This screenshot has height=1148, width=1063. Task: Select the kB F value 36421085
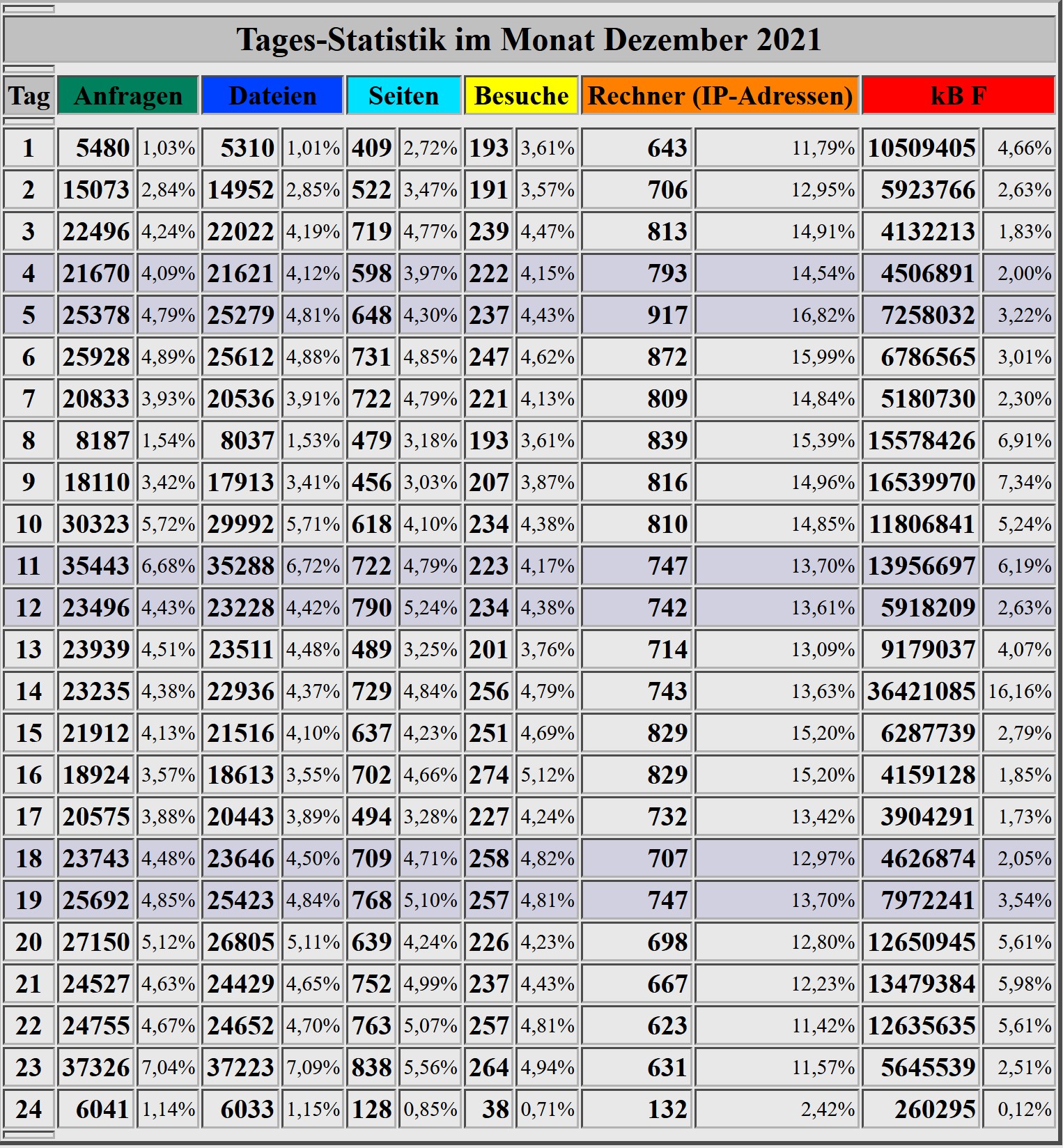coord(922,691)
